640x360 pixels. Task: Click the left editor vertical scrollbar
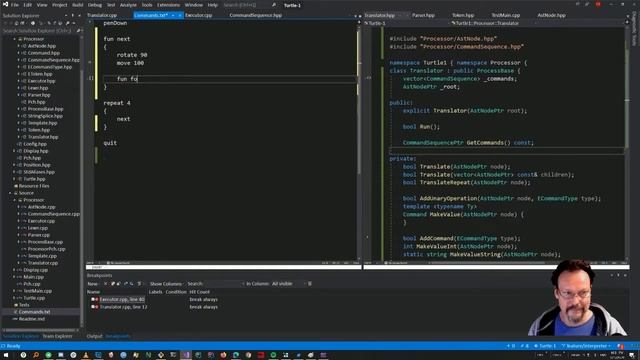[x=359, y=139]
